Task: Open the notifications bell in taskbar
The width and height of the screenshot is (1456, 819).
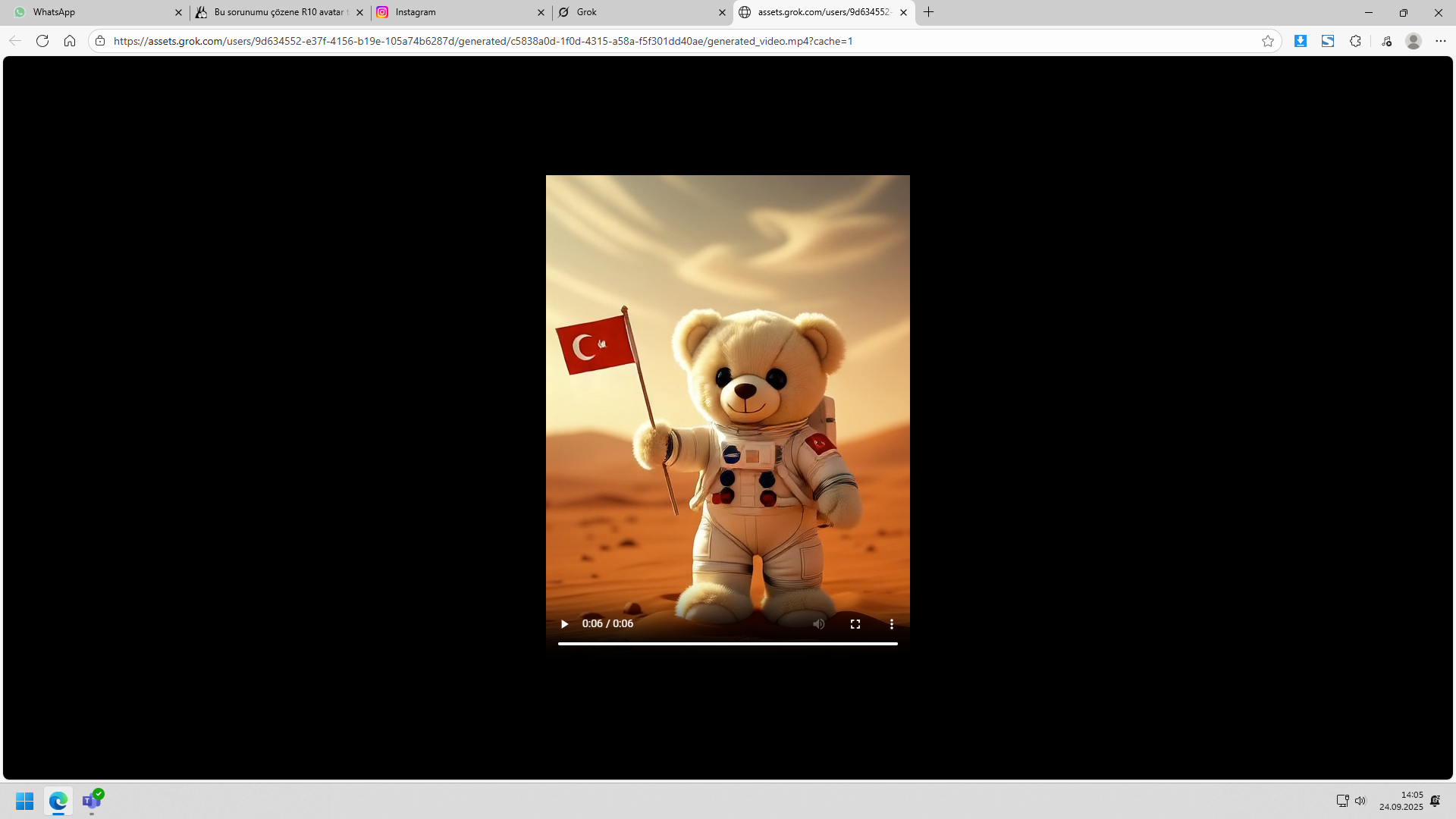Action: [x=1436, y=801]
